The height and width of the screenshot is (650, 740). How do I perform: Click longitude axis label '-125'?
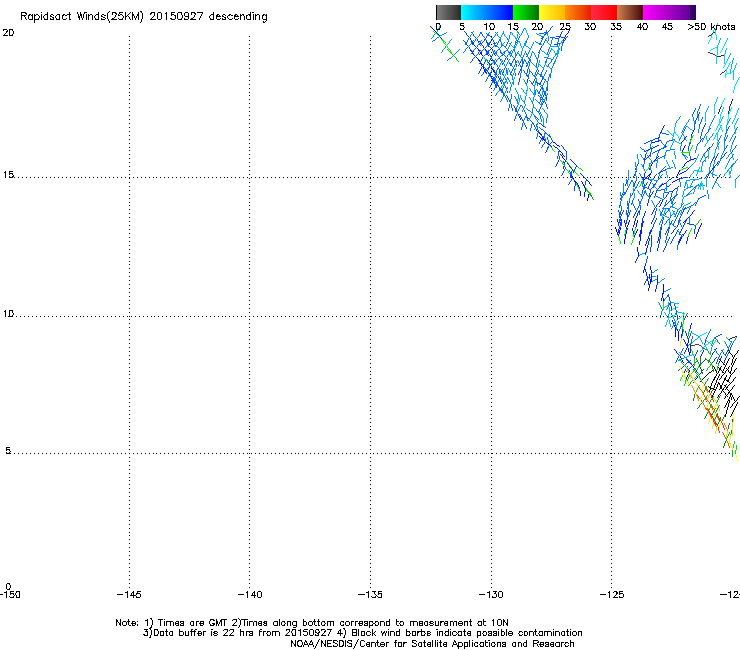(x=612, y=595)
